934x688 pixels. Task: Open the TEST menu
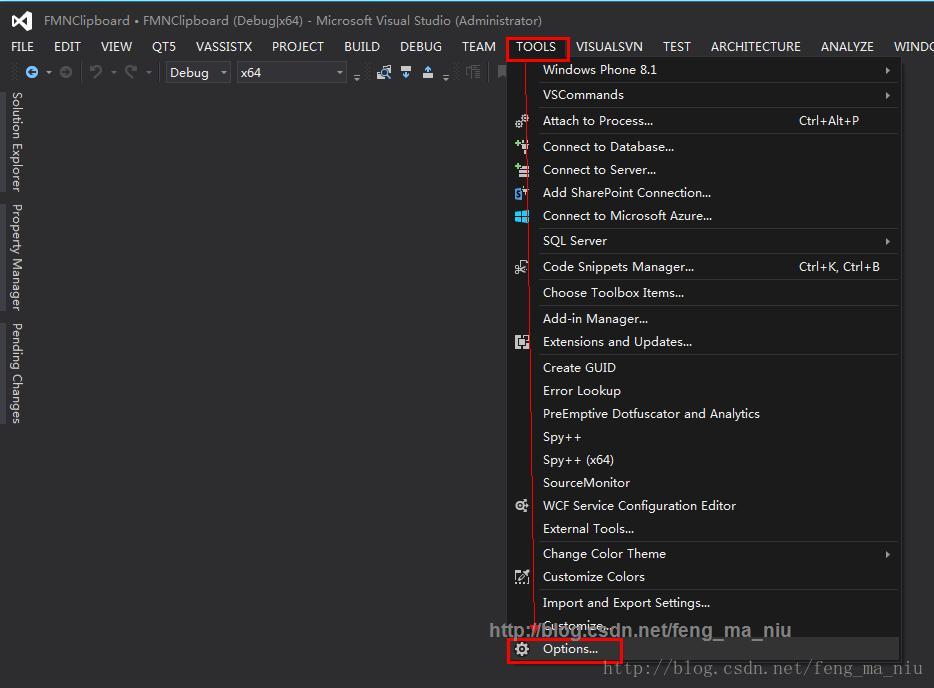[x=677, y=46]
